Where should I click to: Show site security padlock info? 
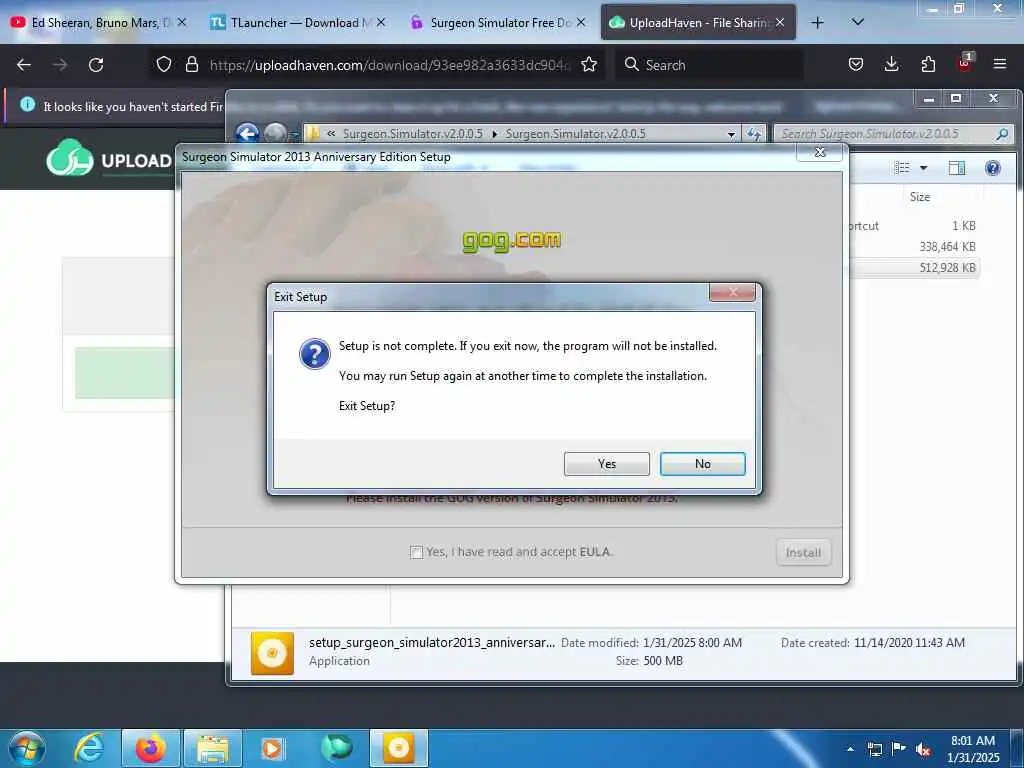[x=191, y=64]
